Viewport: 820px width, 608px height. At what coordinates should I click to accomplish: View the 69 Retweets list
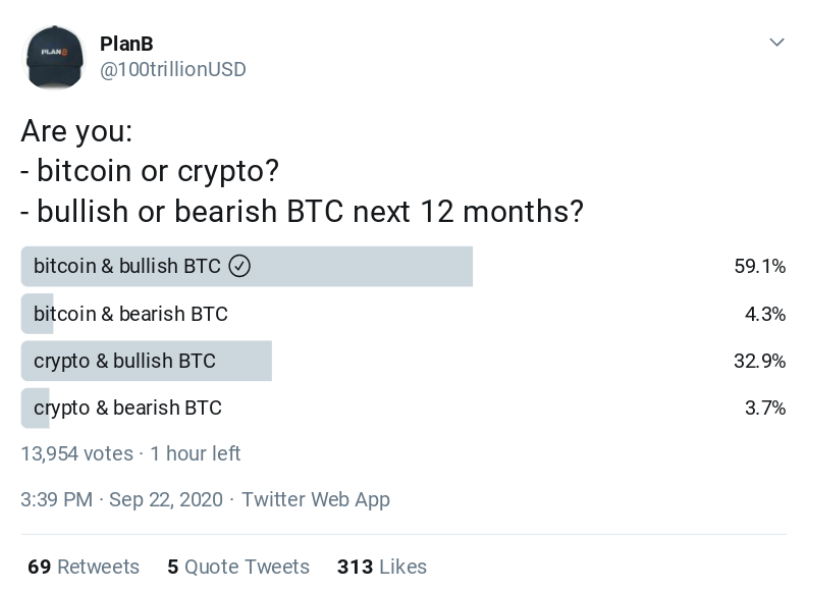tap(83, 567)
